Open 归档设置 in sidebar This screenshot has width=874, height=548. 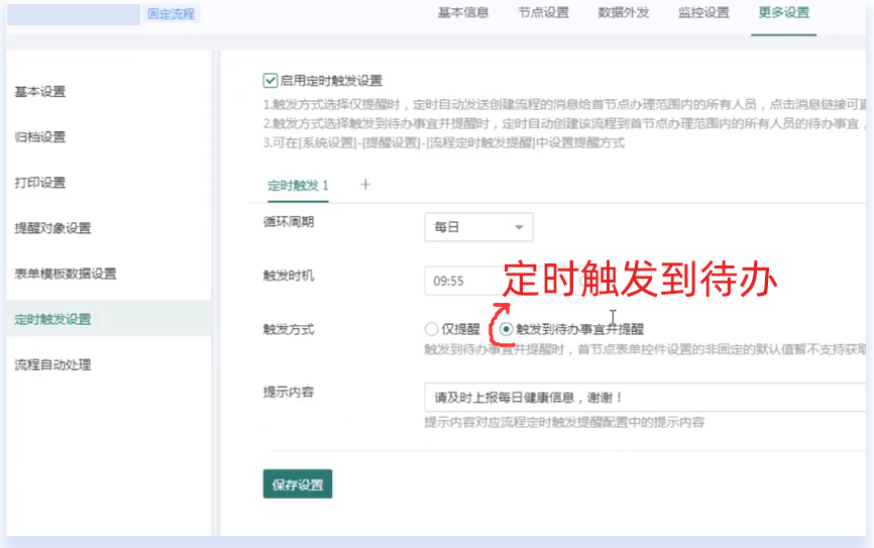(40, 137)
